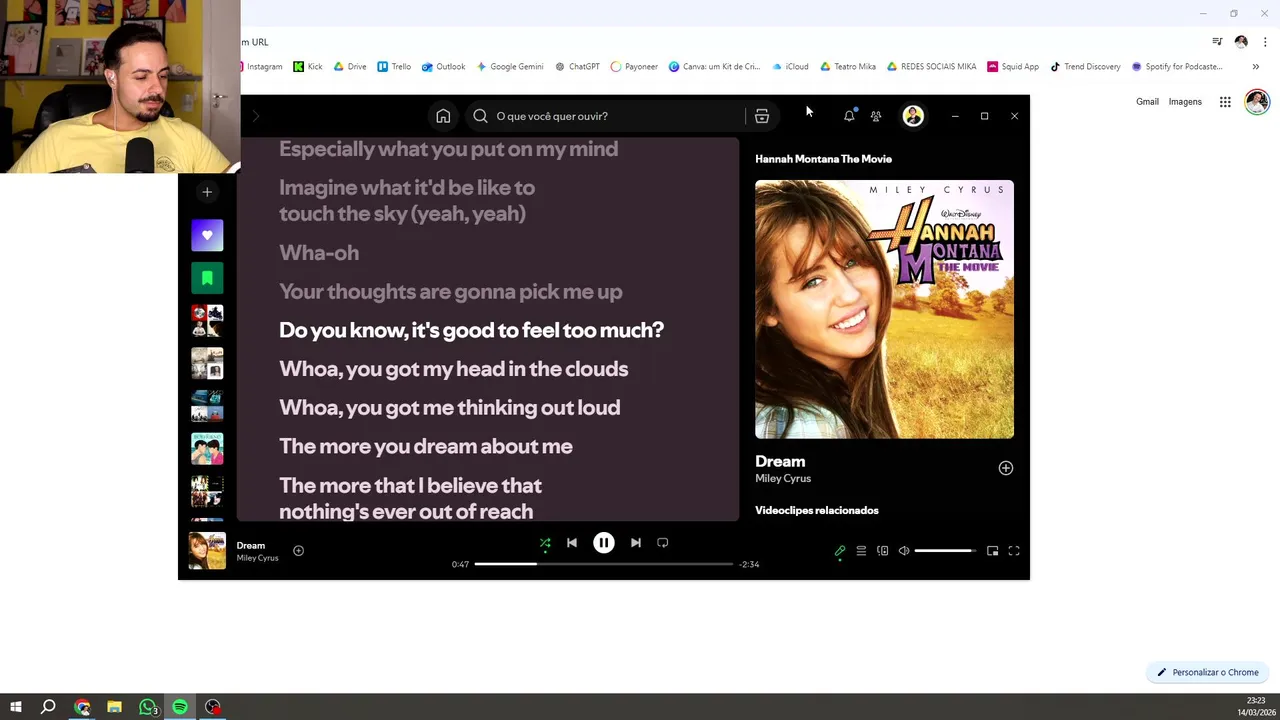Click now playing thumbnail in player bar

207,551
